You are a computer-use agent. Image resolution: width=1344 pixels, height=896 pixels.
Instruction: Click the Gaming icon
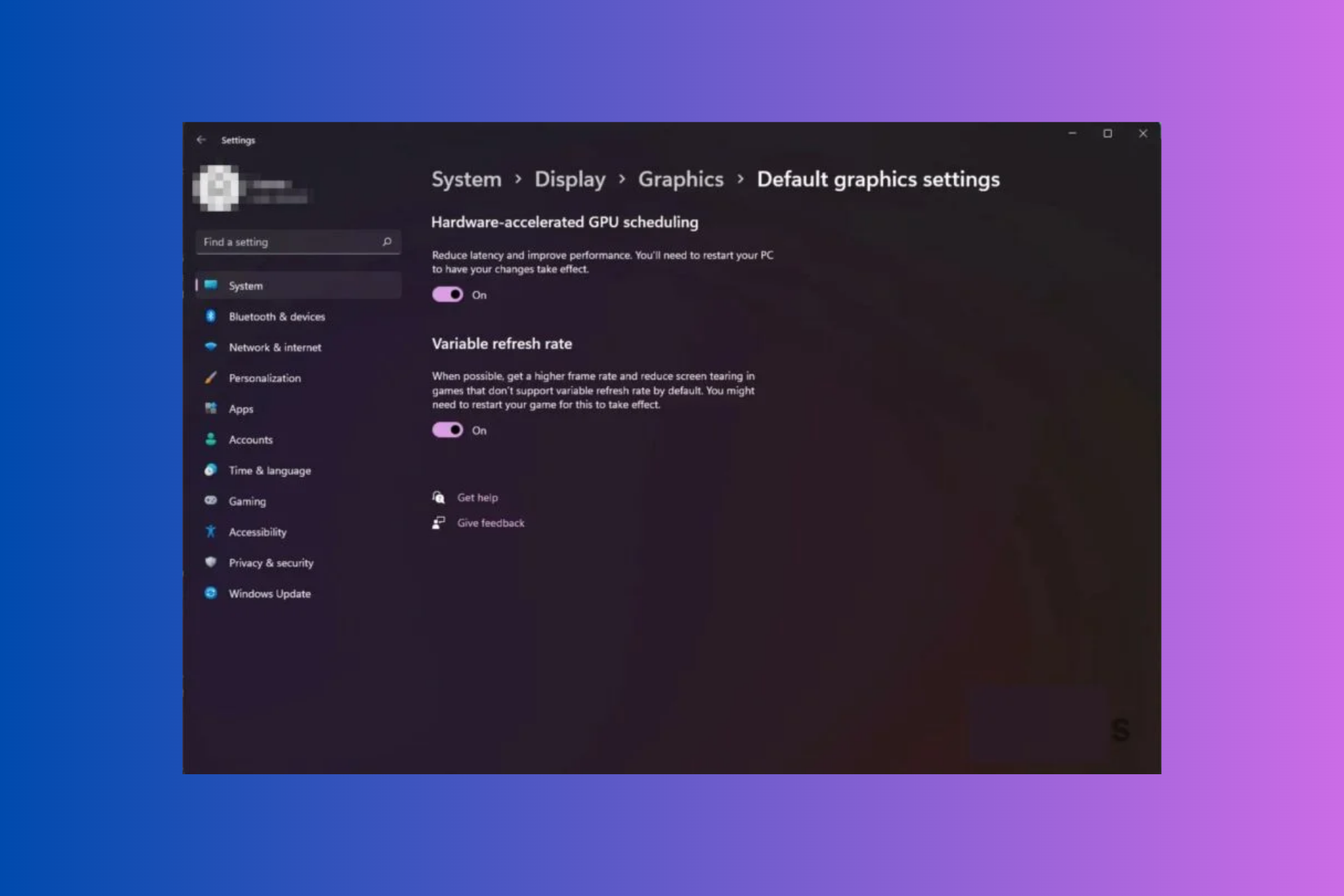click(211, 501)
